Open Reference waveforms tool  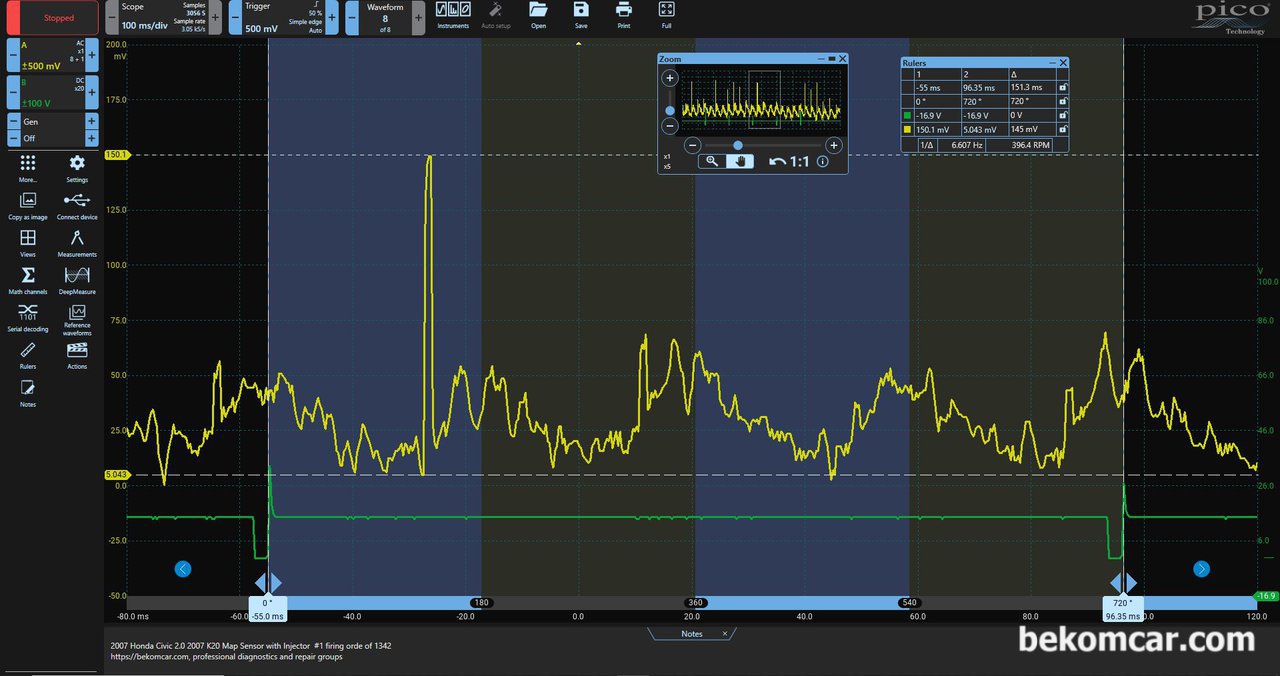click(77, 320)
